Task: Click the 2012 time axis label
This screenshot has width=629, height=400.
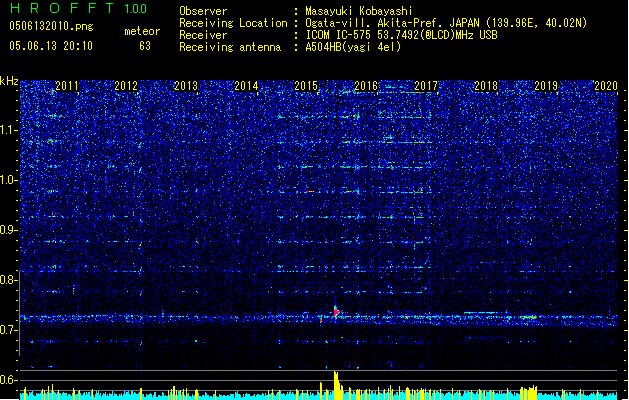Action: pyautogui.click(x=126, y=86)
